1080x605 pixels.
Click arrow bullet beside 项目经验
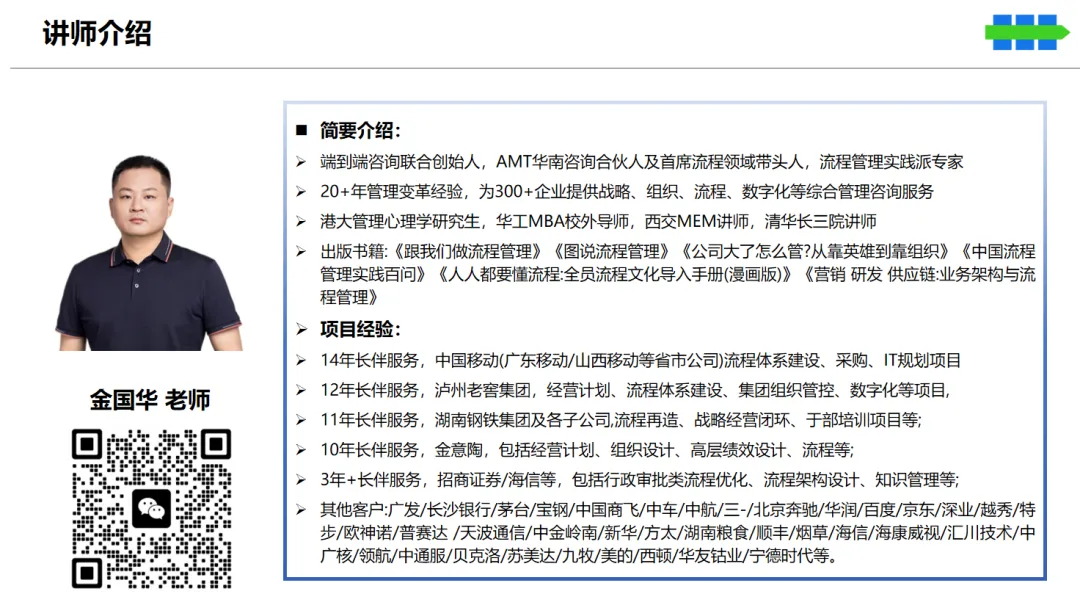302,329
